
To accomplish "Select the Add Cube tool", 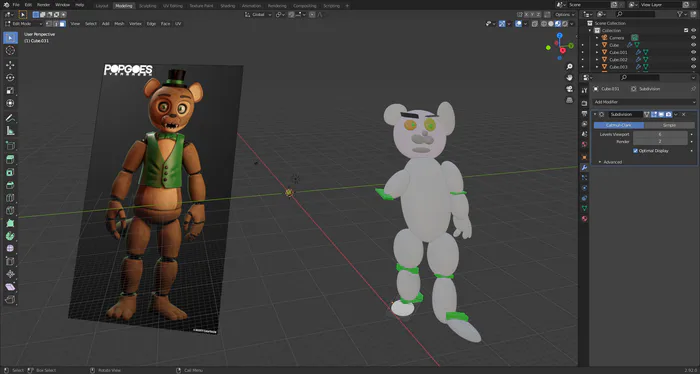I will pos(10,145).
